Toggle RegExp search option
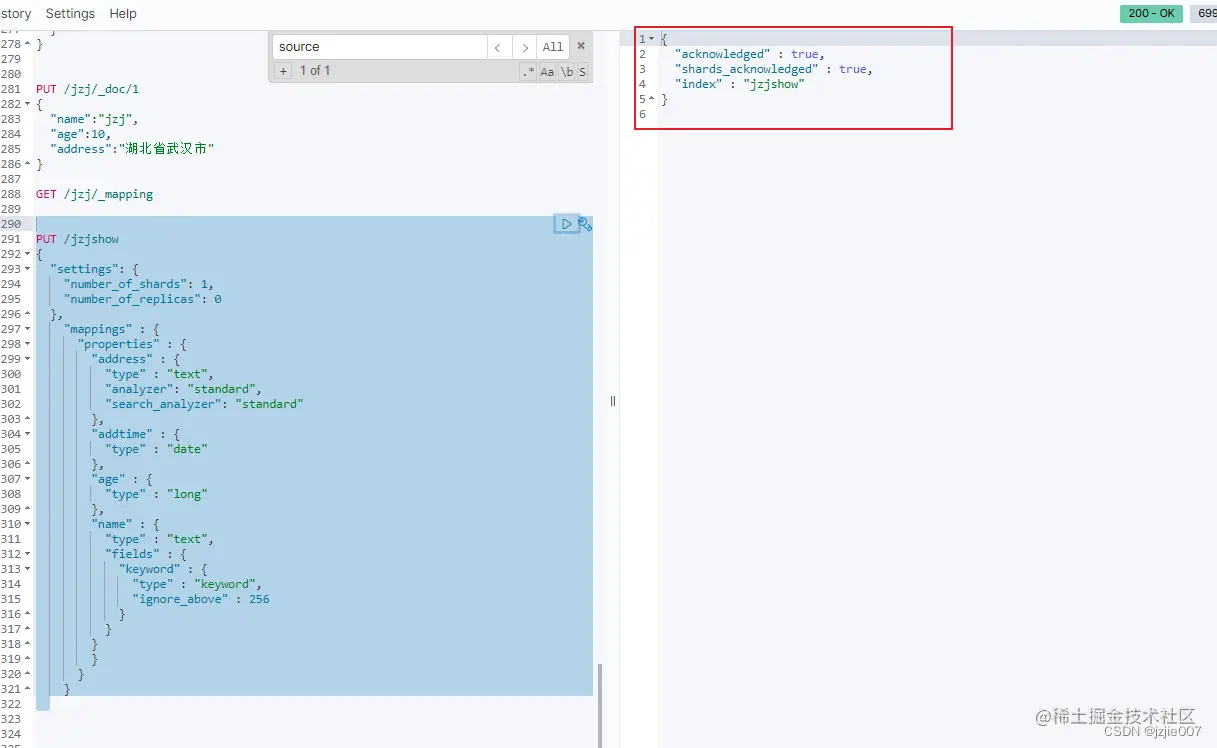The image size is (1217, 748). coord(528,72)
